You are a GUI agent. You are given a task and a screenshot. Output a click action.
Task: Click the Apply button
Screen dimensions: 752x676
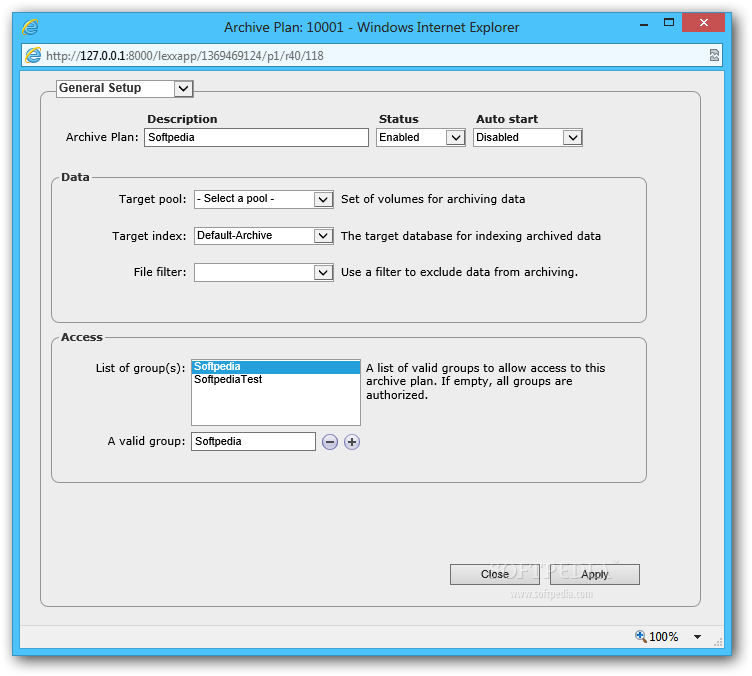595,574
